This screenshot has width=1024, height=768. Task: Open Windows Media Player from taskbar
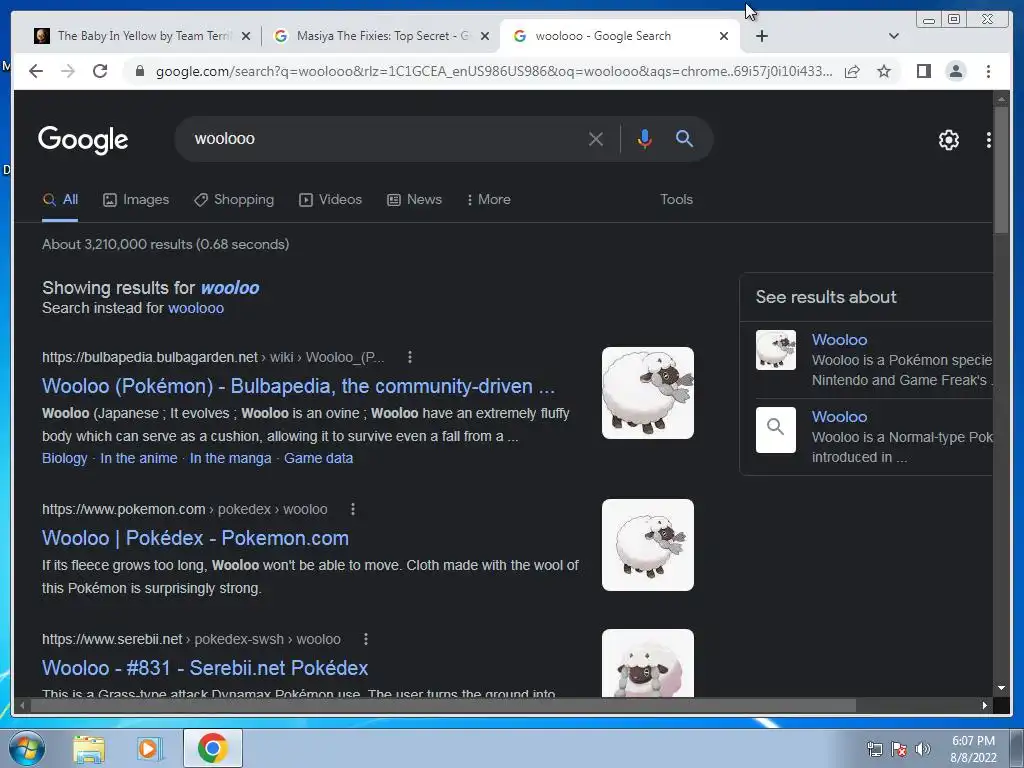coord(150,748)
